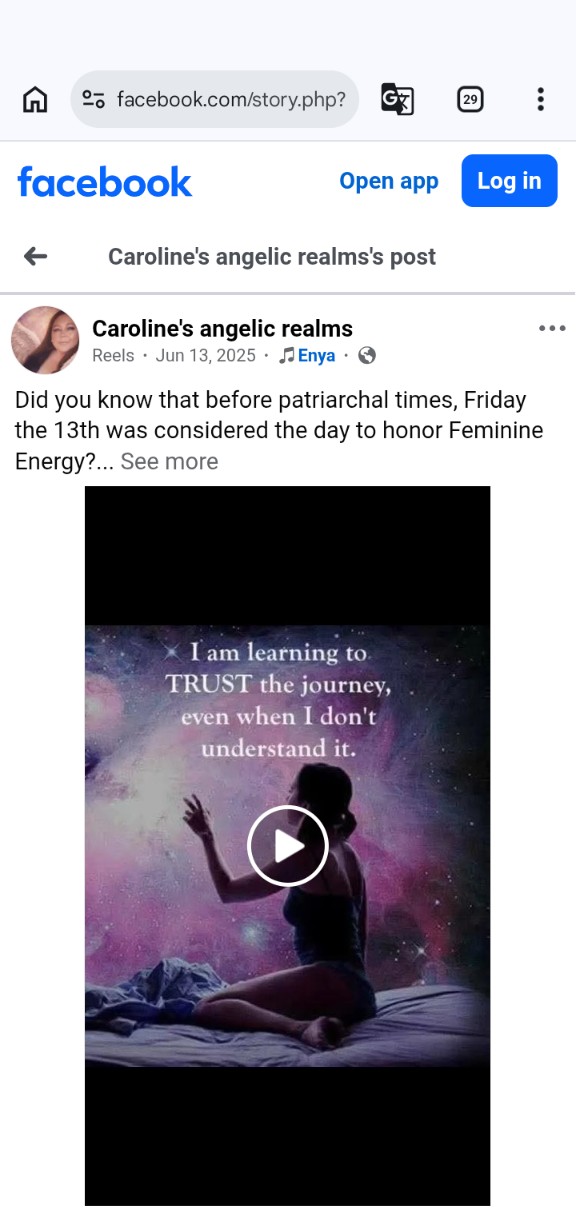Click the Jun 13, 2025 post date
Image resolution: width=576 pixels, height=1212 pixels.
[206, 355]
